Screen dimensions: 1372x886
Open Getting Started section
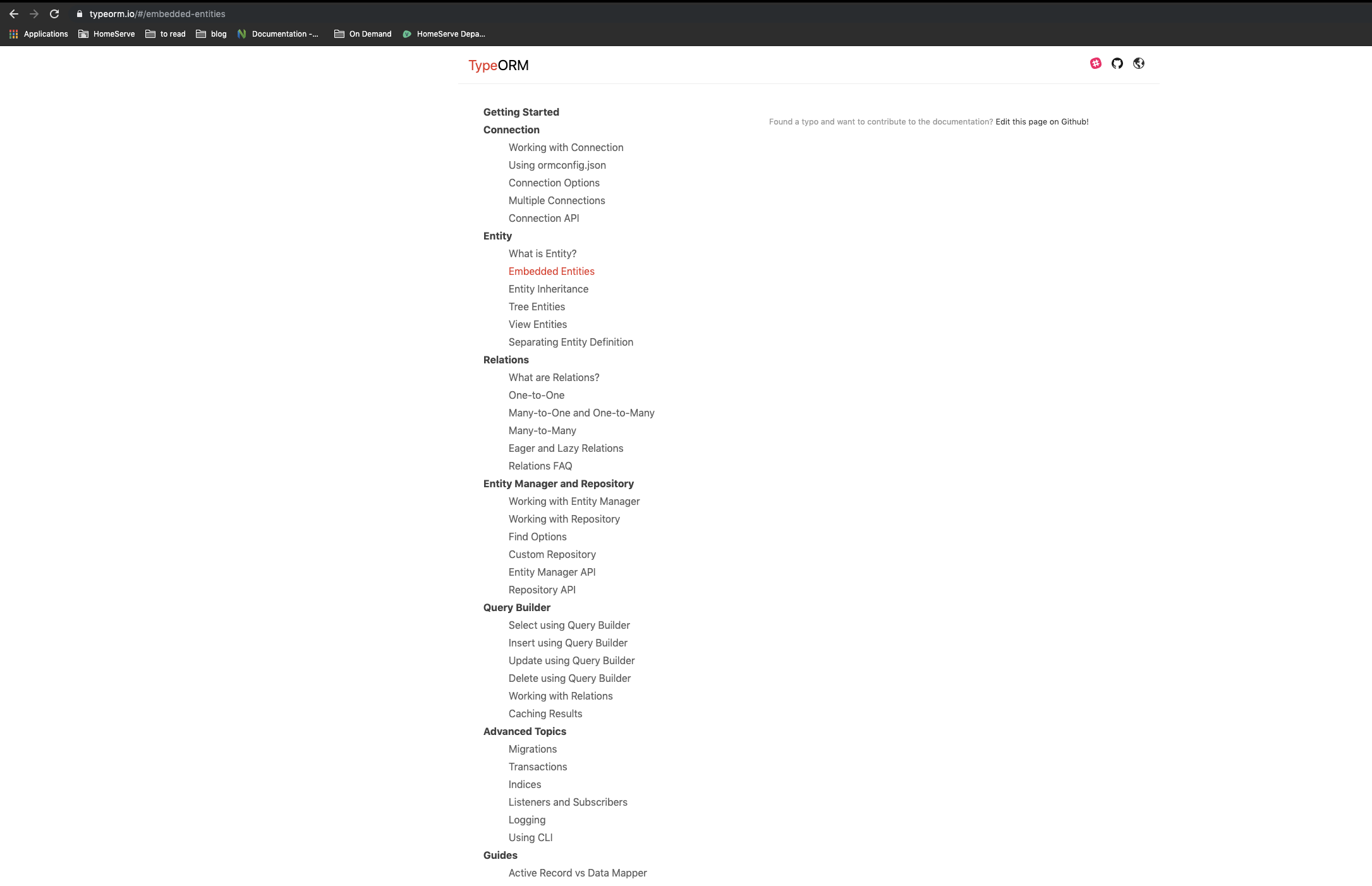click(521, 112)
